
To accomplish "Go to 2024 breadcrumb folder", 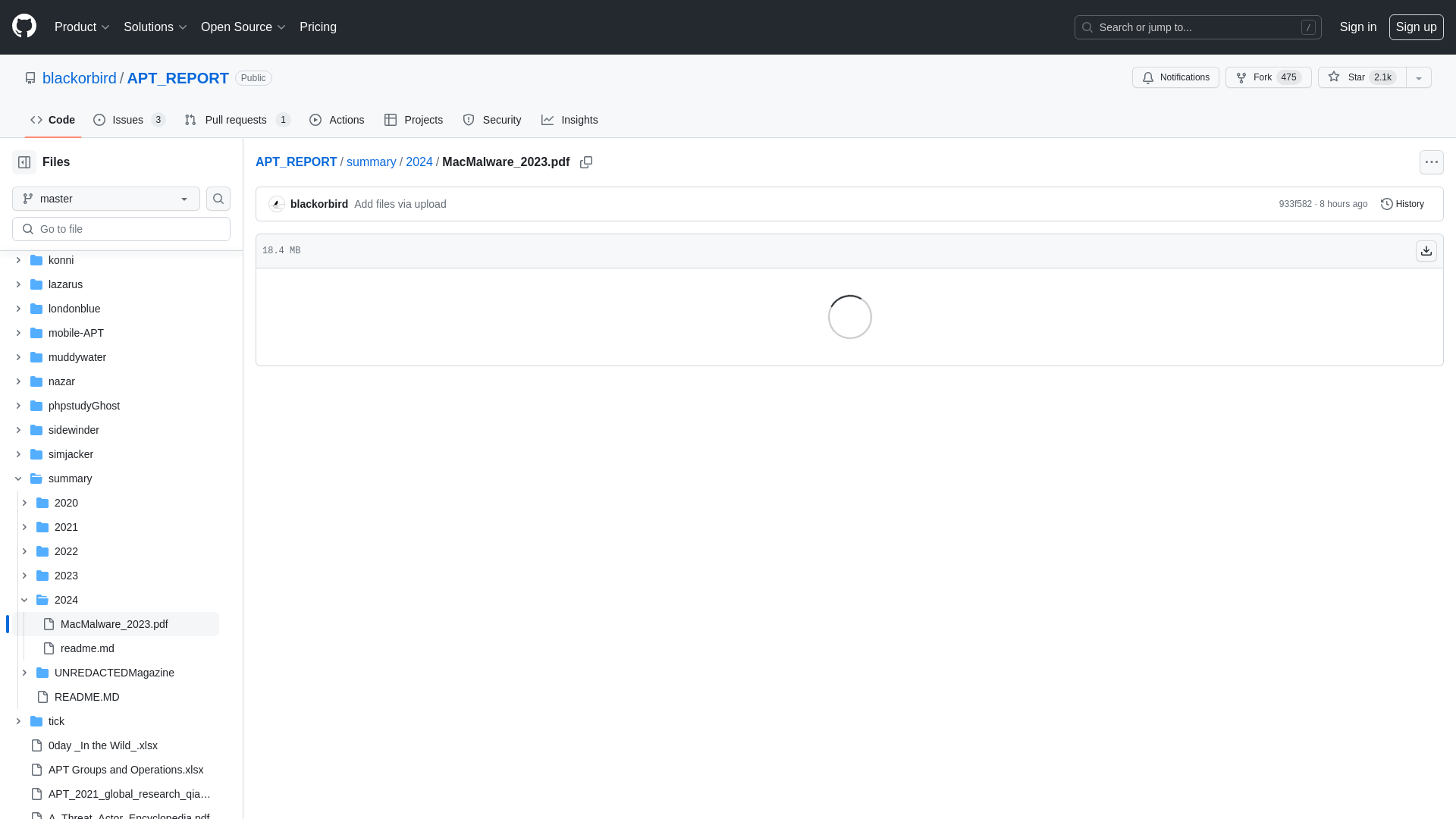I will pyautogui.click(x=419, y=162).
